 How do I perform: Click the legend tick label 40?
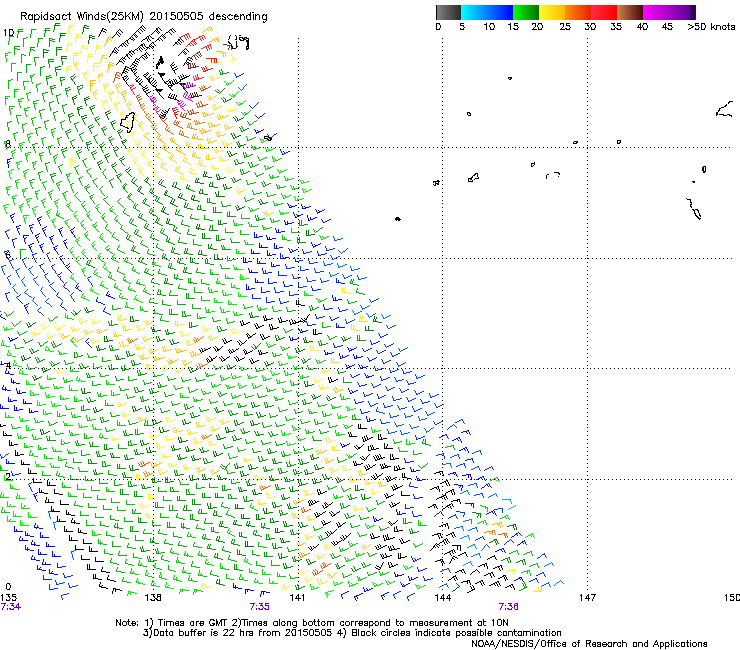[642, 27]
